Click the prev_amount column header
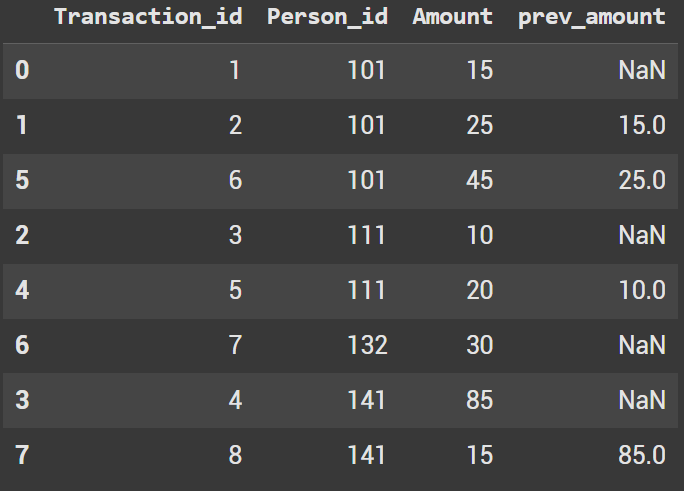The height and width of the screenshot is (491, 684). point(592,17)
